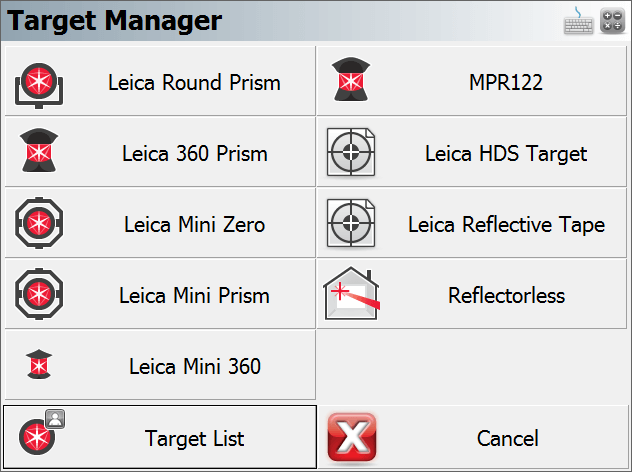Select Leica HDS Target option

pos(472,152)
